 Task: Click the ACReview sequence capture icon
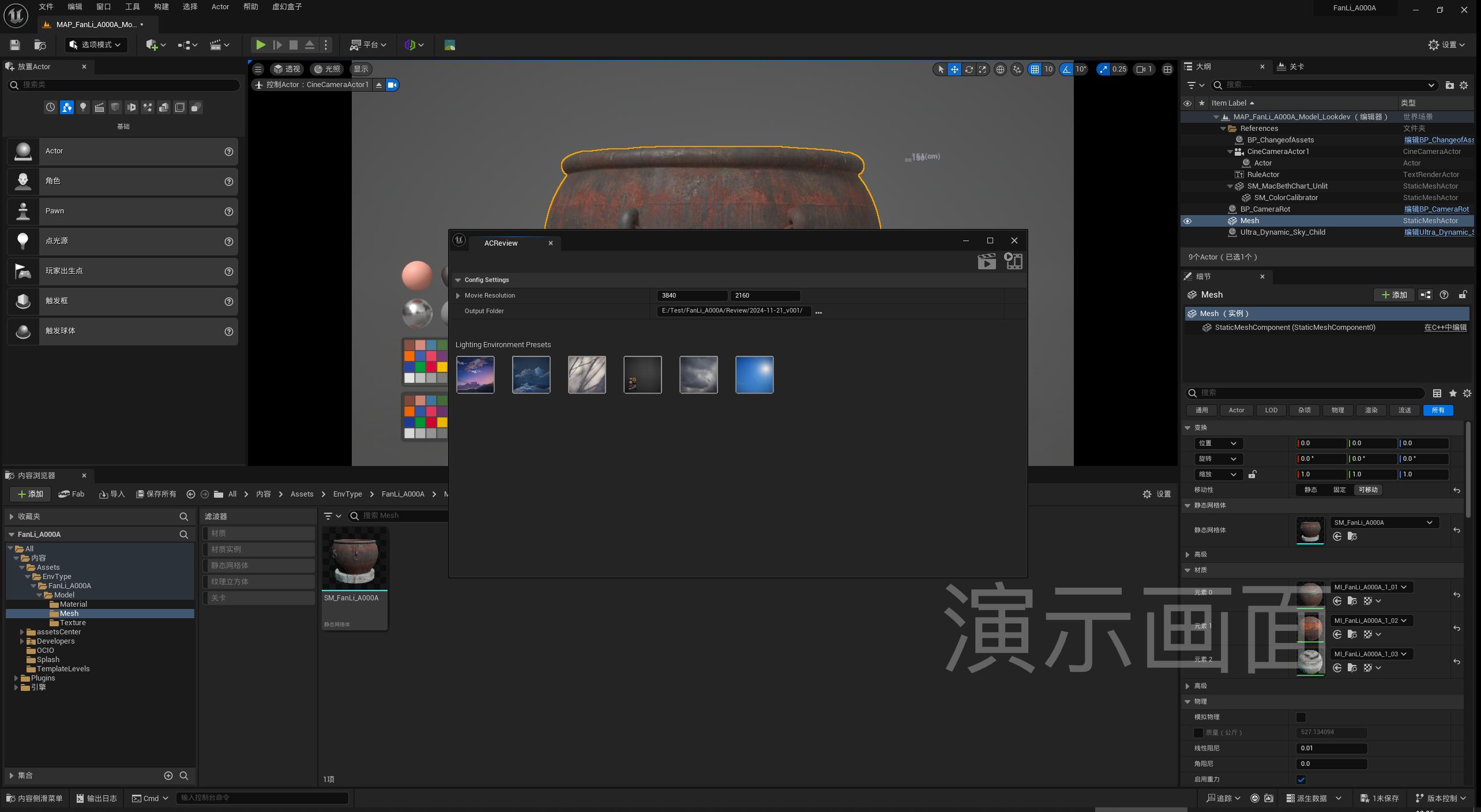click(x=1013, y=261)
